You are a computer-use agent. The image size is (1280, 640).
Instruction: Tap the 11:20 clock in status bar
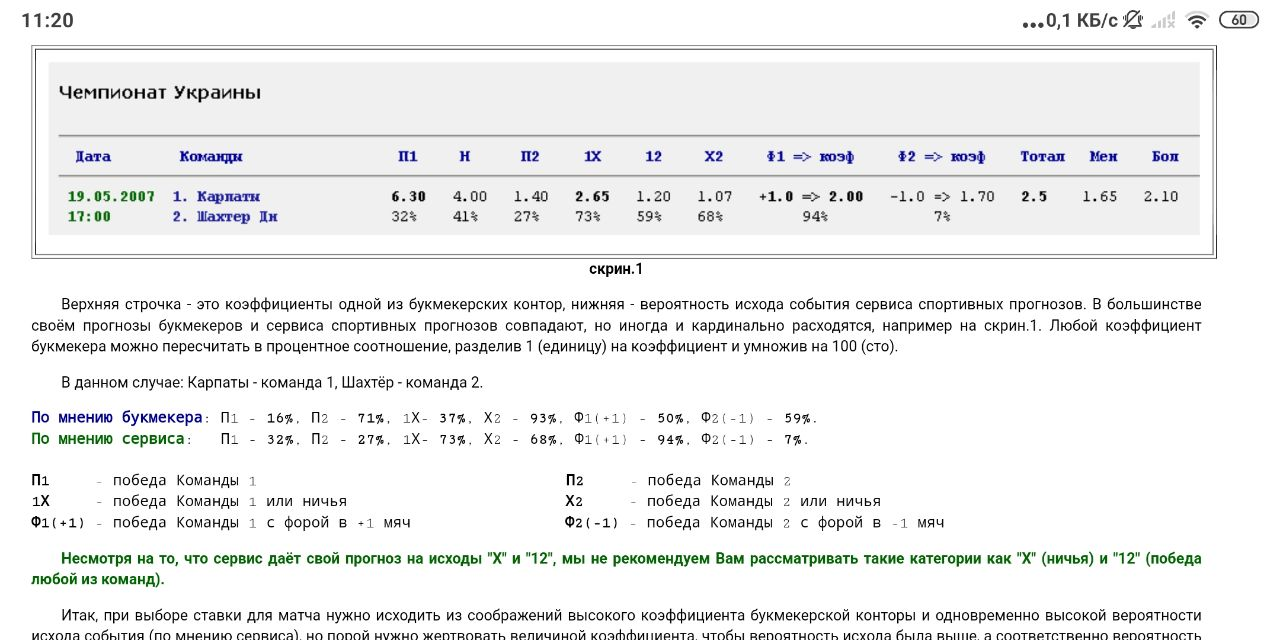point(47,20)
